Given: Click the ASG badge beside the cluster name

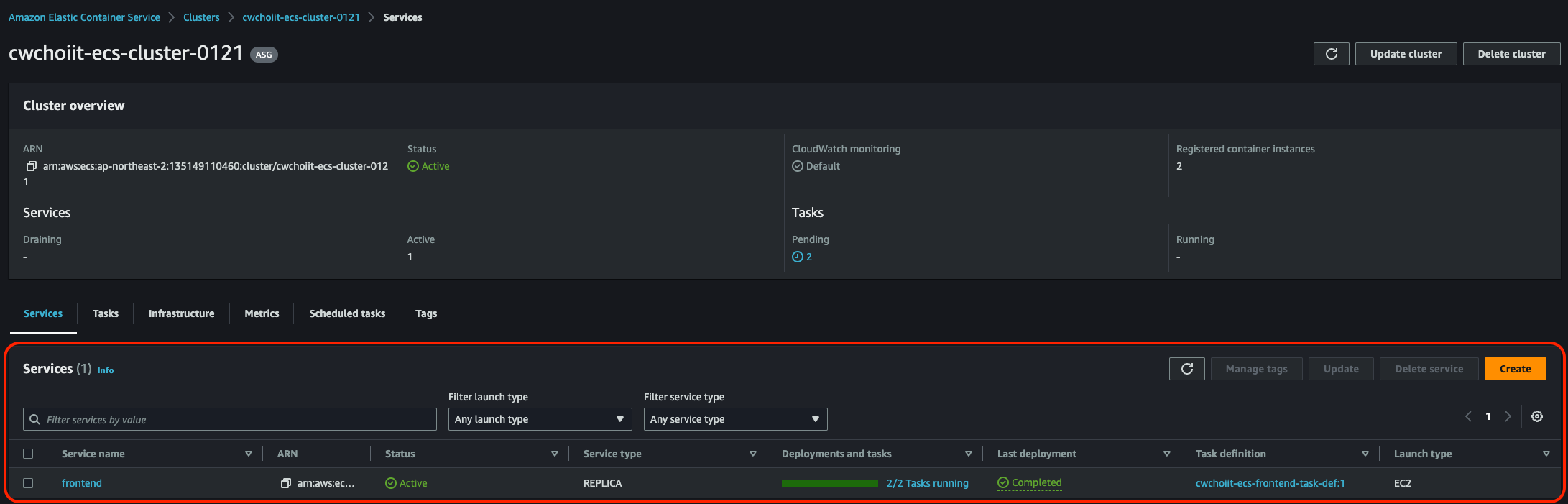Looking at the screenshot, I should click(x=264, y=55).
